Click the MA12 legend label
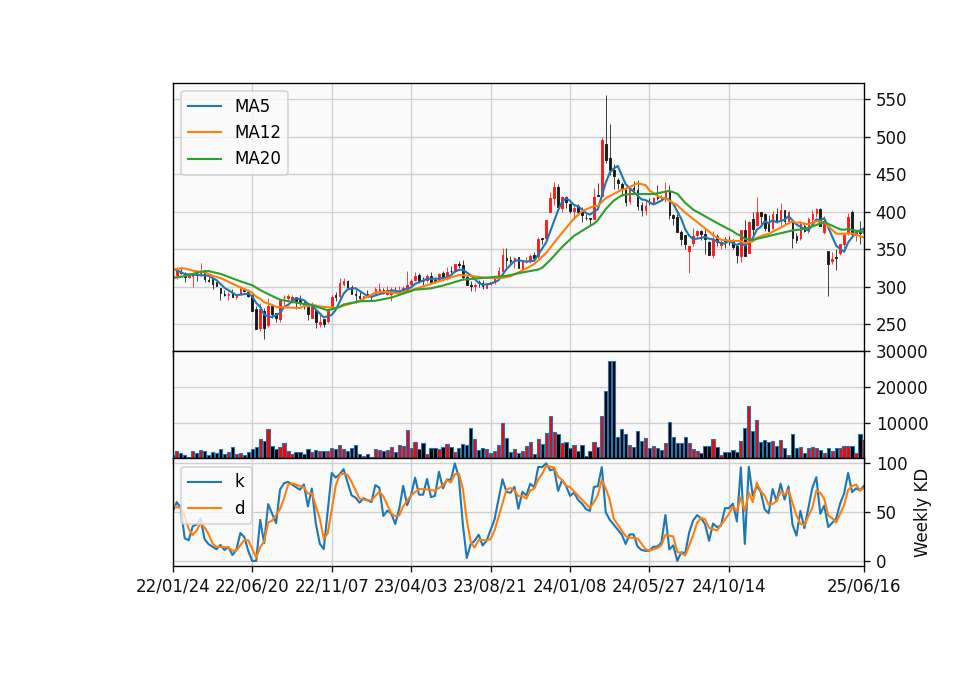 (257, 132)
